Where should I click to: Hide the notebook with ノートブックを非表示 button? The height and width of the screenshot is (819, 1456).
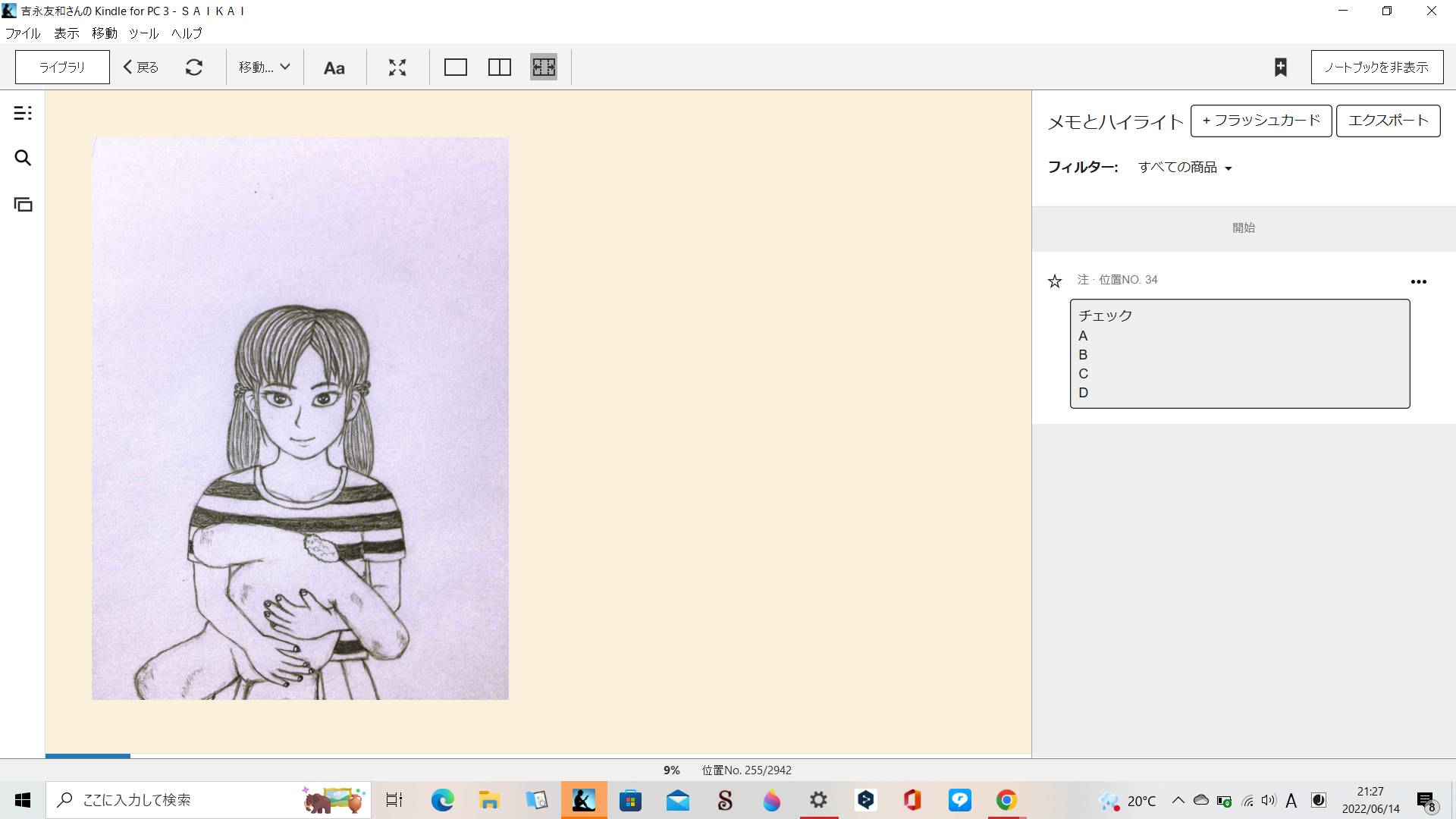click(1376, 67)
